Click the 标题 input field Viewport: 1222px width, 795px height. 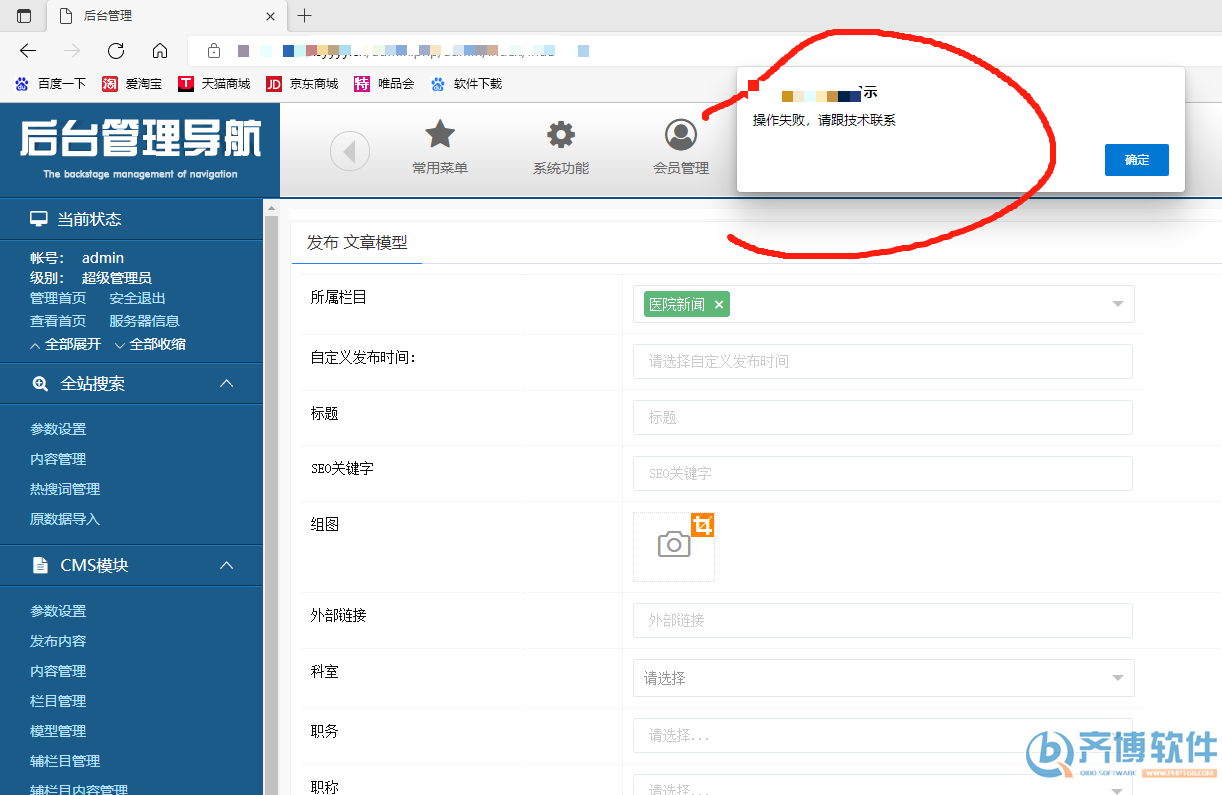coord(883,417)
